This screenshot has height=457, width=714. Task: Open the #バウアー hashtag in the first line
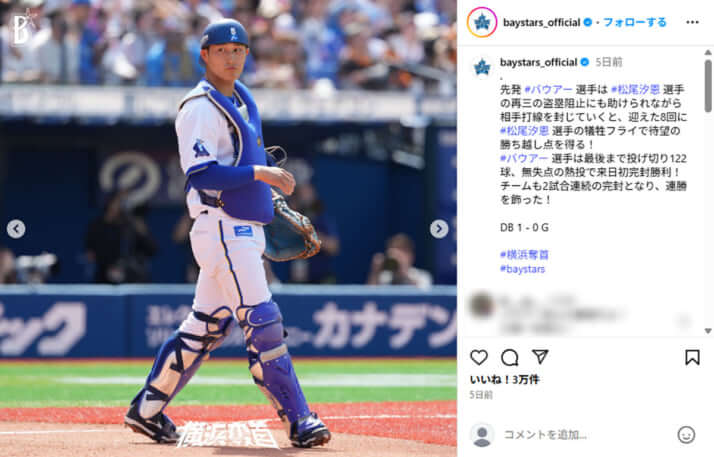click(548, 90)
